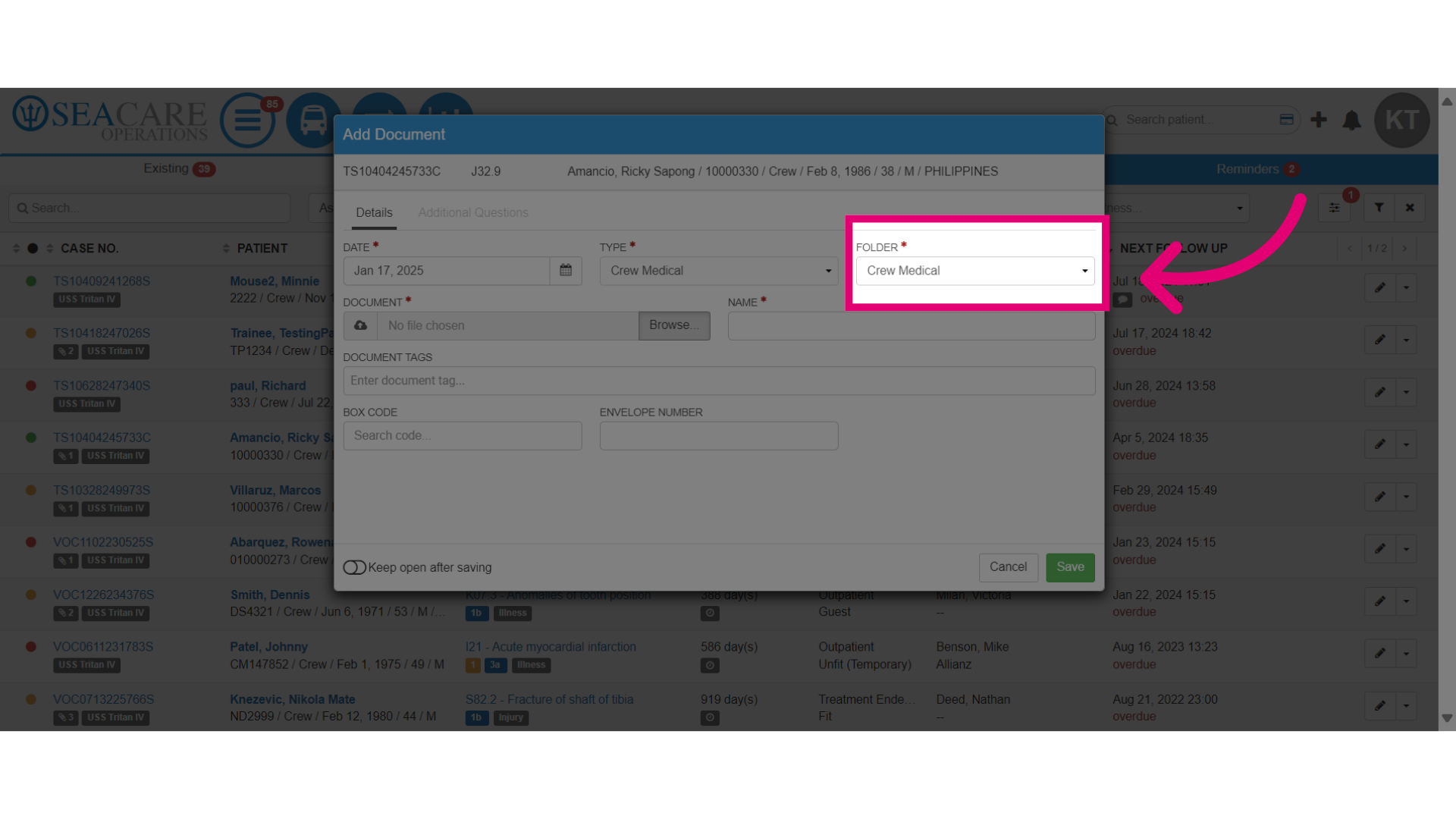Click the clock icon under 919 day(s)
The width and height of the screenshot is (1456, 819).
pos(710,717)
